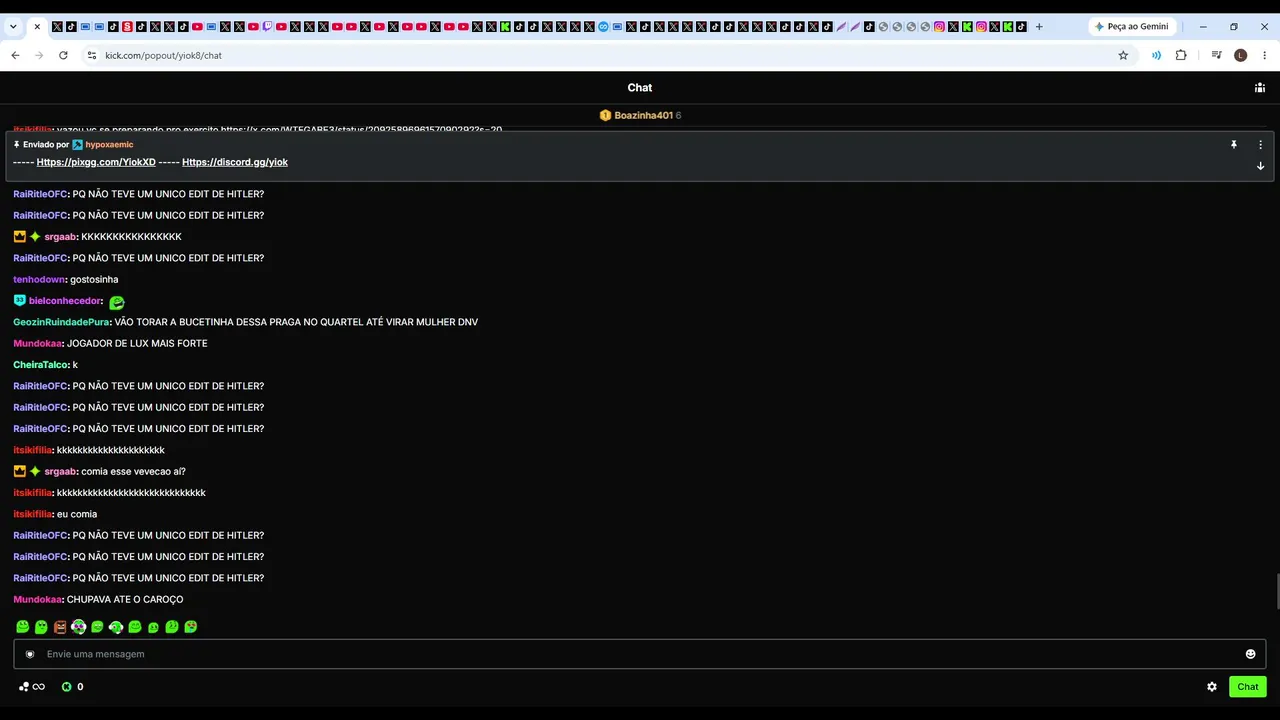Close the active browser tab
Viewport: 1280px width, 720px height.
37,27
